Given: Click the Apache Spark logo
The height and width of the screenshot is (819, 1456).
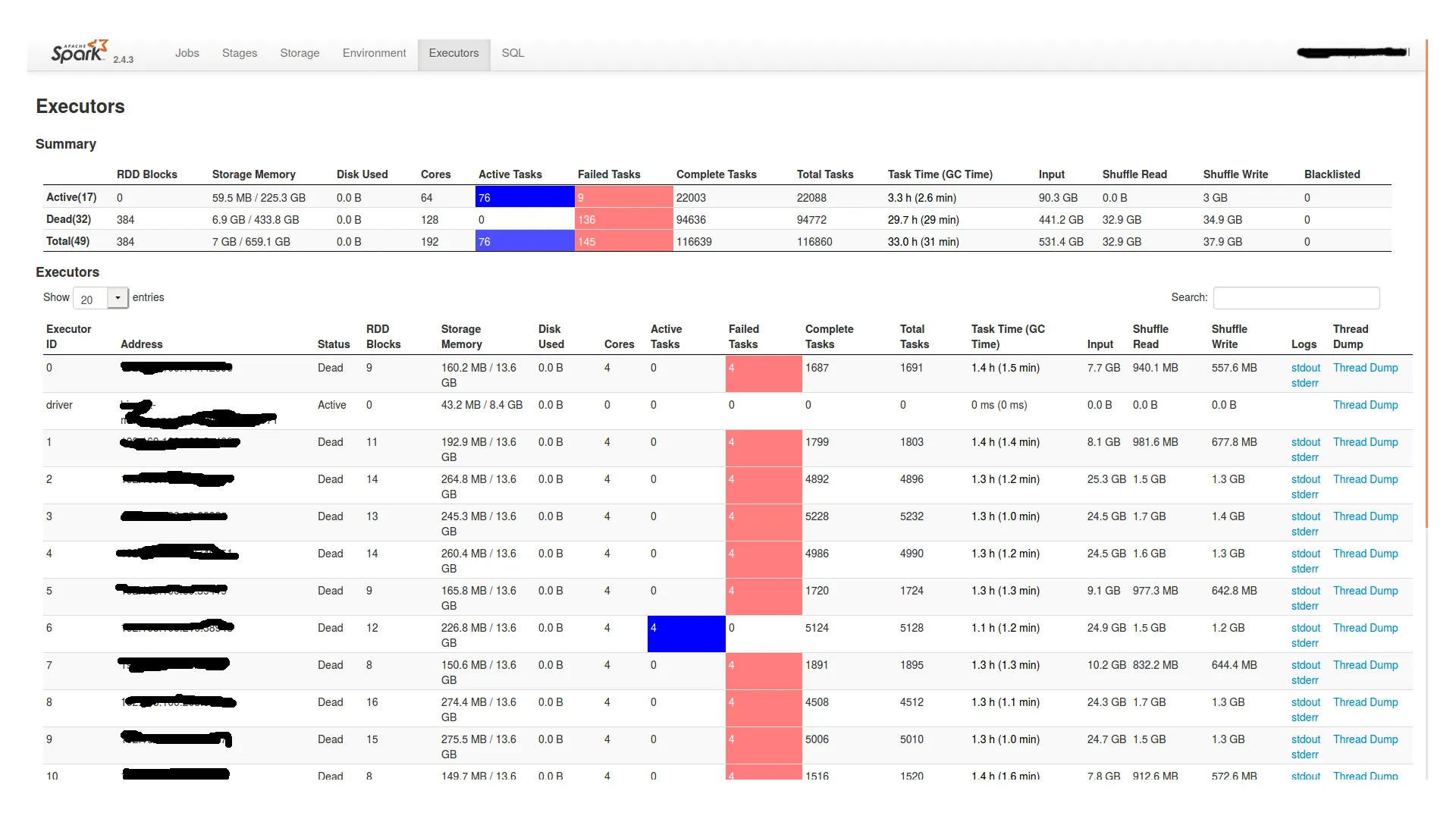Looking at the screenshot, I should point(80,52).
